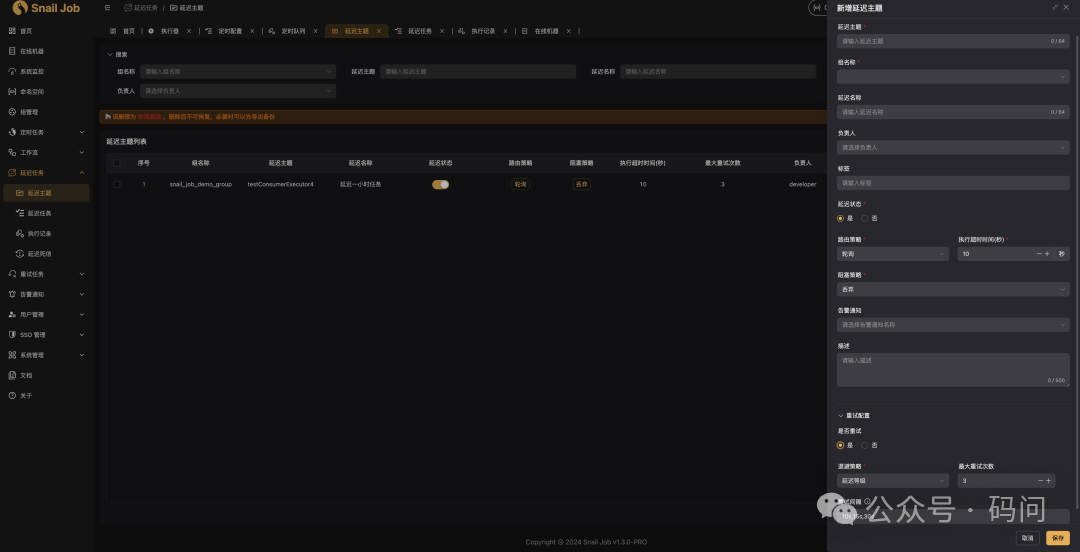This screenshot has width=1080, height=552.
Task: Decrease 最大重试次数 with the minus button
Action: (1040, 480)
